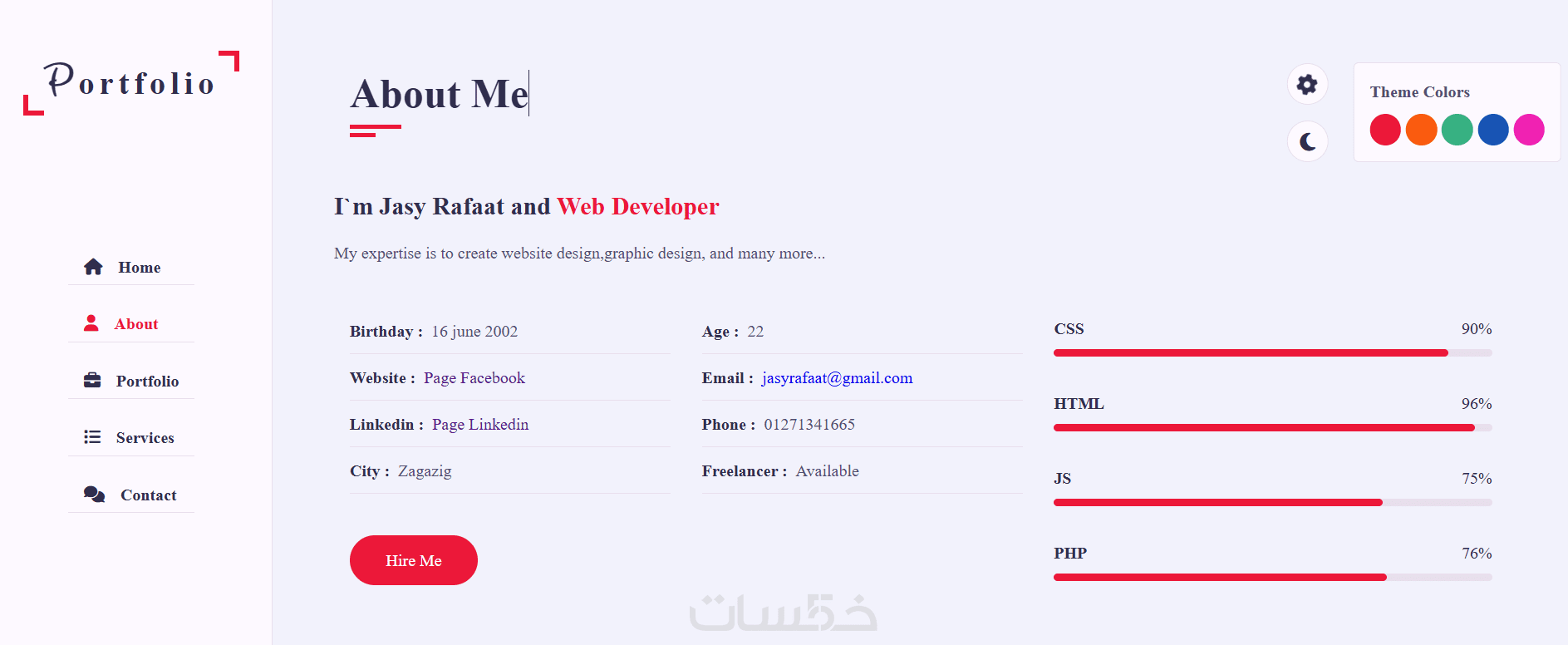The height and width of the screenshot is (645, 1568).
Task: Click the jasyrafaat@gmail.com email link
Action: click(x=837, y=378)
